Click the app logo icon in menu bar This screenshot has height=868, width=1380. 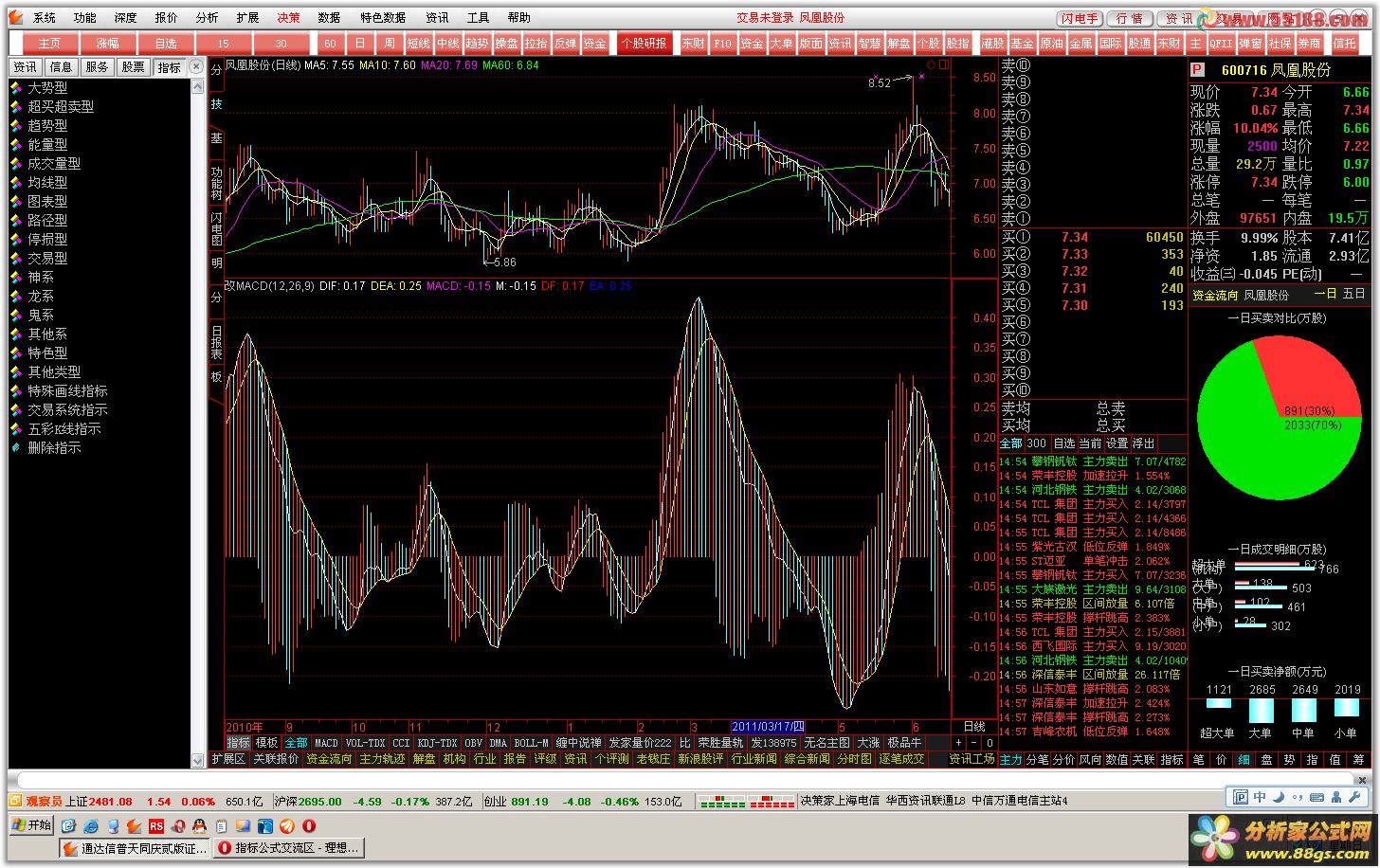[16, 17]
